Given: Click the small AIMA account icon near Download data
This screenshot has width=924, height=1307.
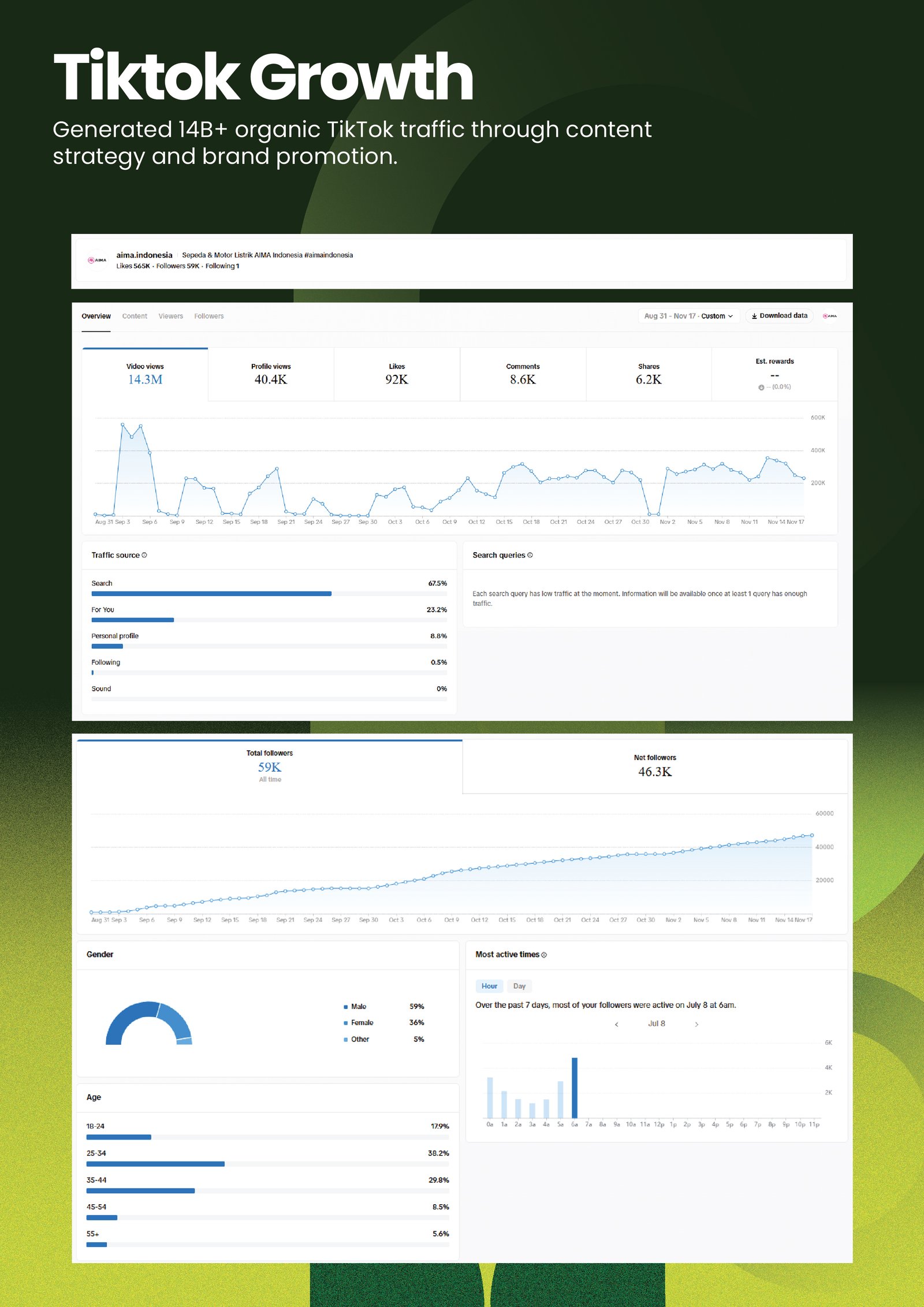Looking at the screenshot, I should (830, 316).
